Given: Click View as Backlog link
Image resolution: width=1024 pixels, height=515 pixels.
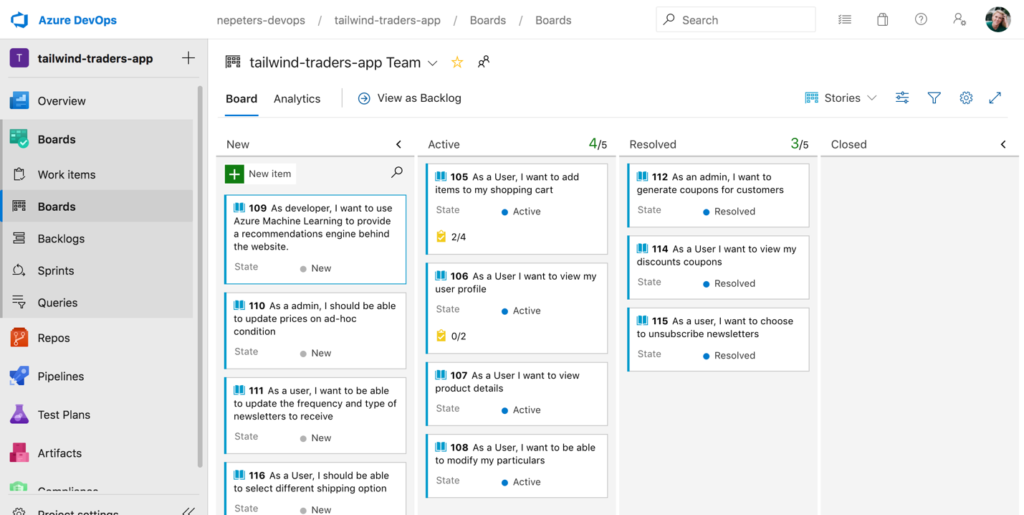Looking at the screenshot, I should 410,98.
